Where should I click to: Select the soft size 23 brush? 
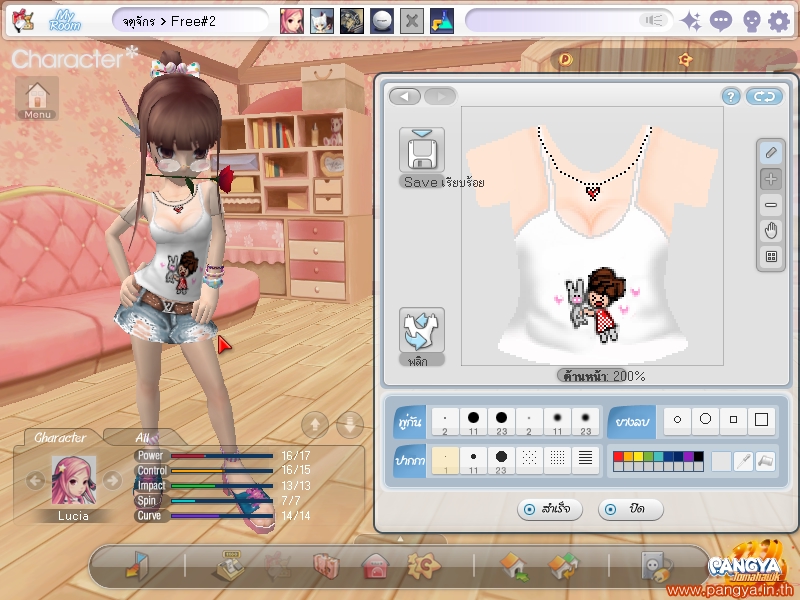tap(585, 422)
